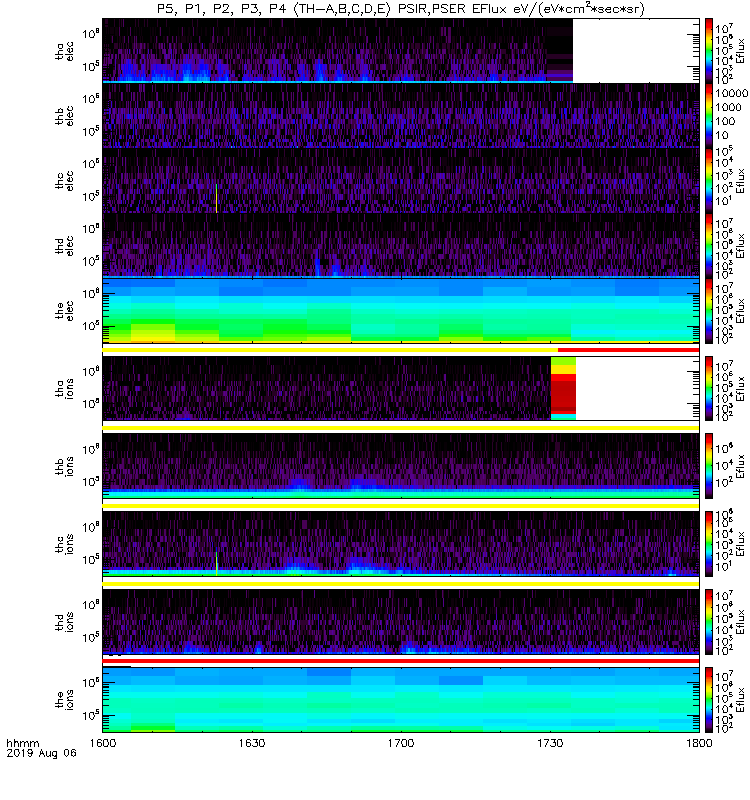The height and width of the screenshot is (800, 750).
Task: Select the "thc ions" axis label
Action: pyautogui.click(x=64, y=544)
